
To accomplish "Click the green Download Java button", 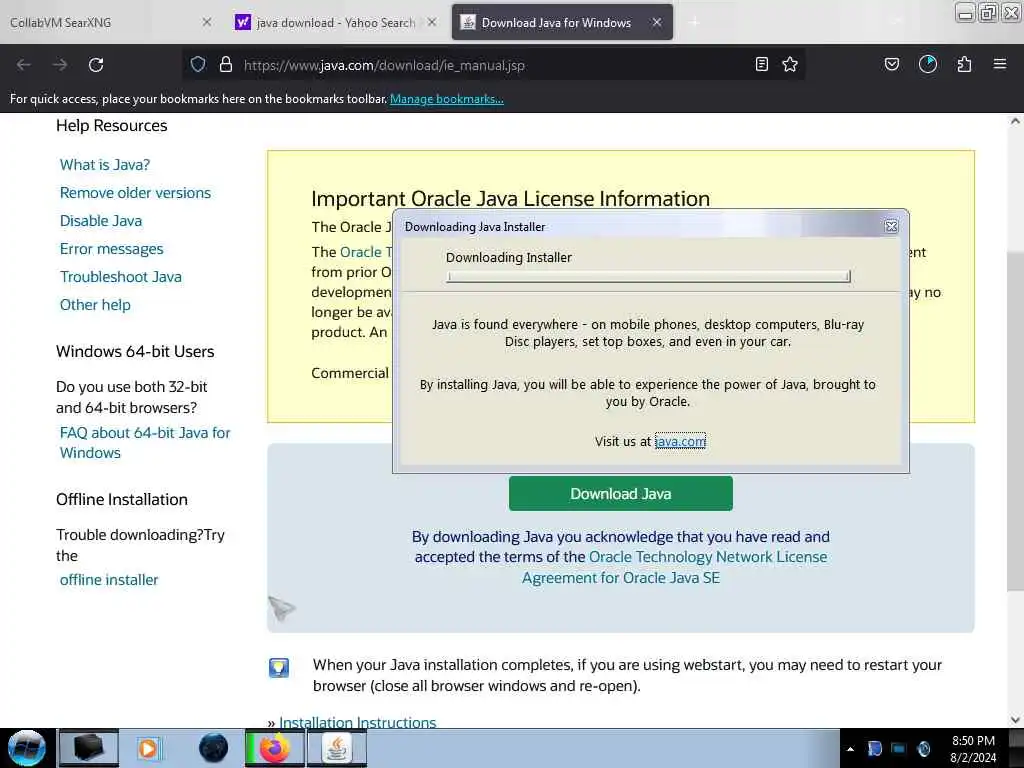I will click(x=620, y=494).
